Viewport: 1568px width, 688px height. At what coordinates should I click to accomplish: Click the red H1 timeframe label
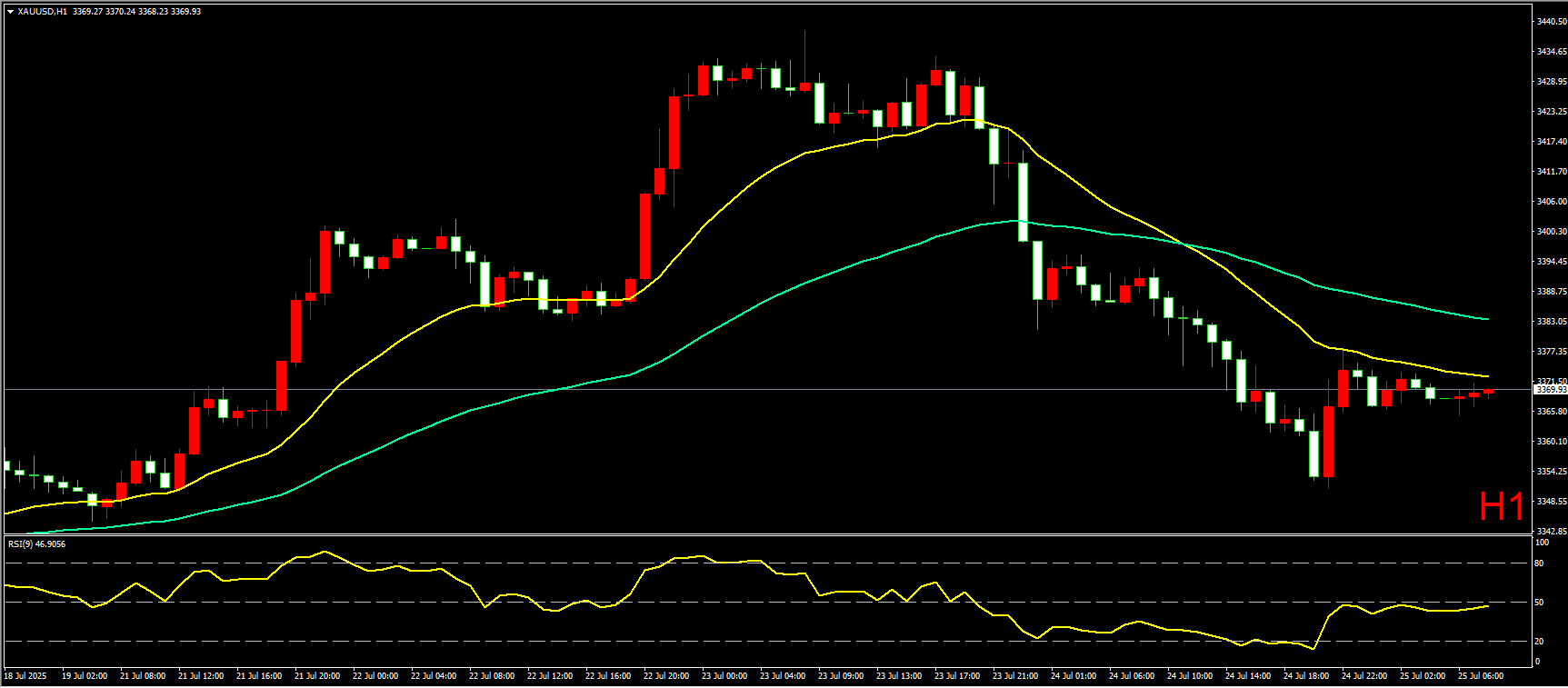point(1501,506)
